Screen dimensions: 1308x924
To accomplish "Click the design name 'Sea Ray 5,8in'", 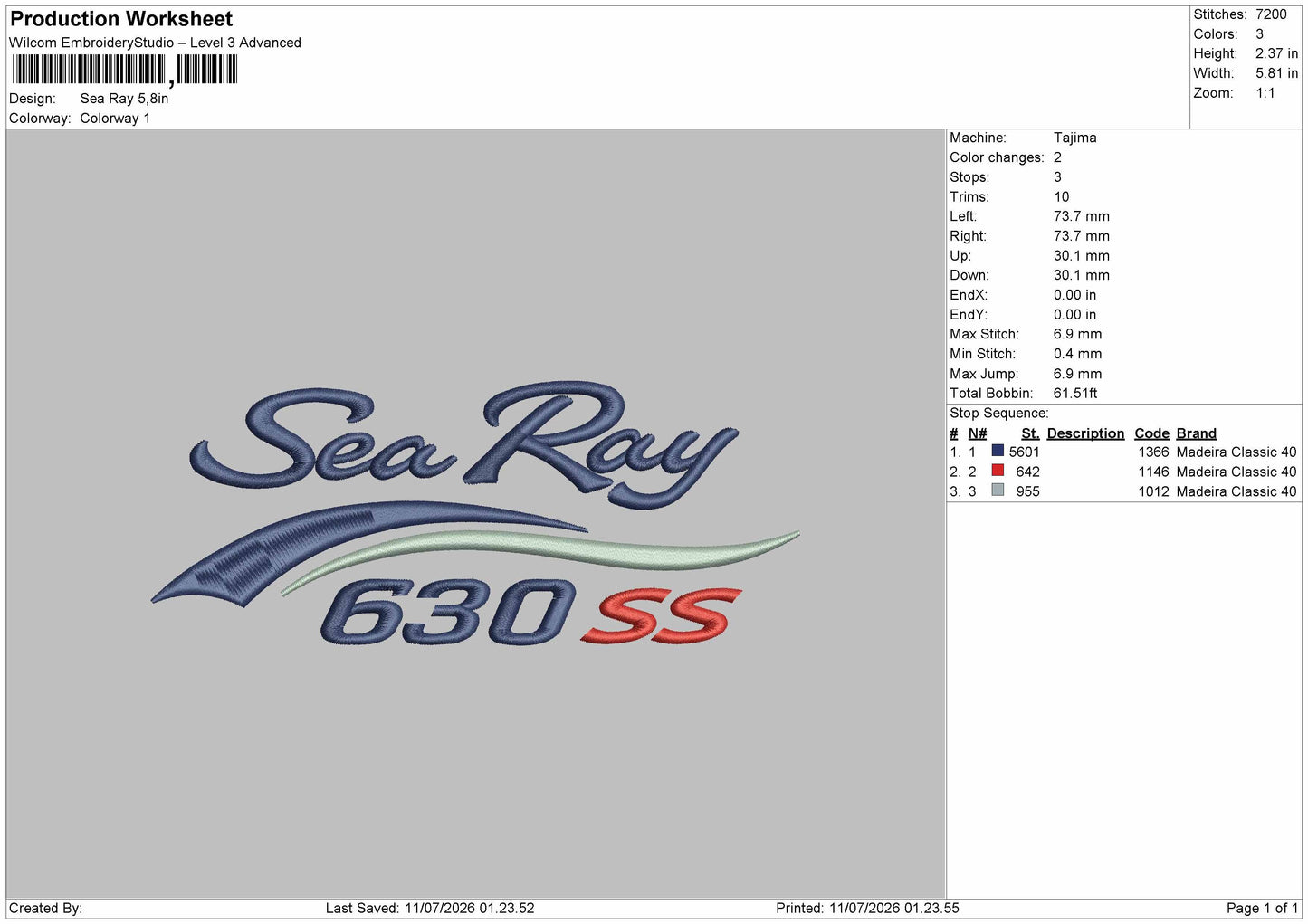I will [124, 99].
